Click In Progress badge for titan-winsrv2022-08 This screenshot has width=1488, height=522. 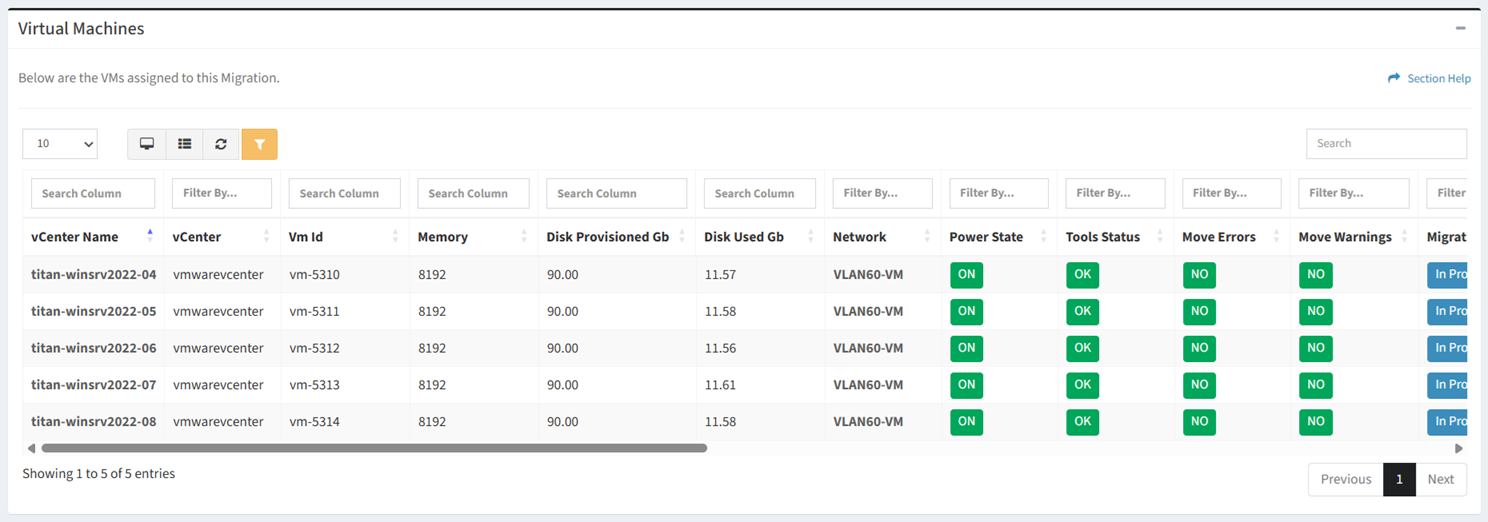pos(1447,421)
